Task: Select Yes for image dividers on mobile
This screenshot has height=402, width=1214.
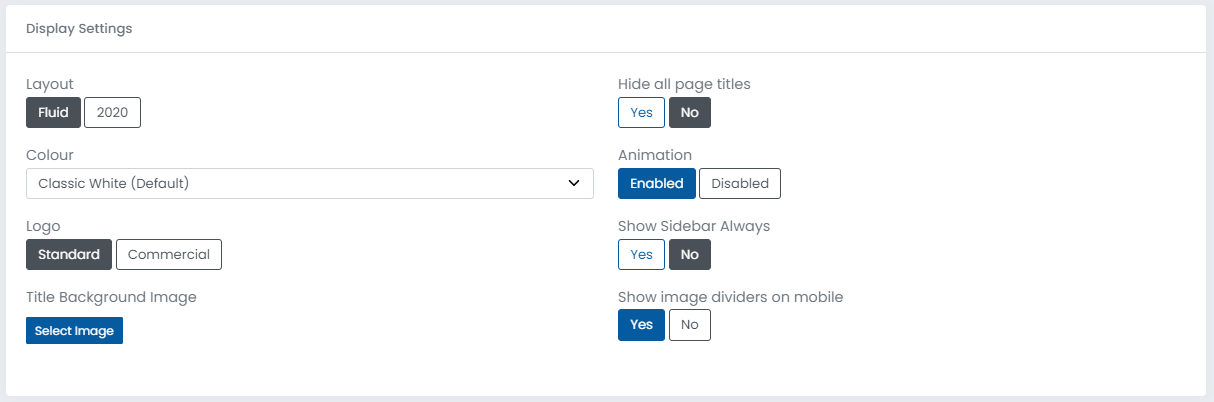Action: coord(641,325)
